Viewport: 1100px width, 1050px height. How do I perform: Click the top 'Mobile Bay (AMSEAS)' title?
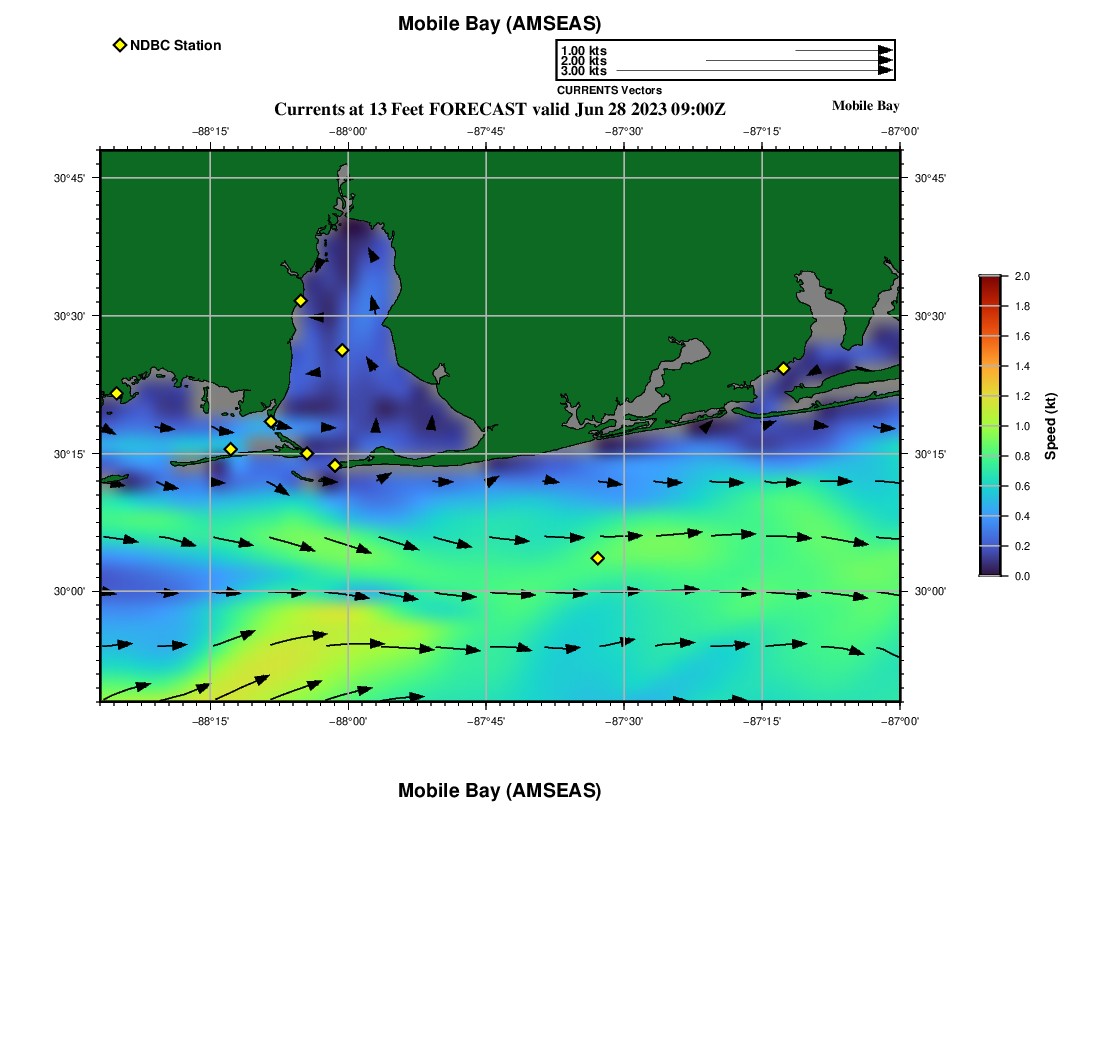coord(499,24)
